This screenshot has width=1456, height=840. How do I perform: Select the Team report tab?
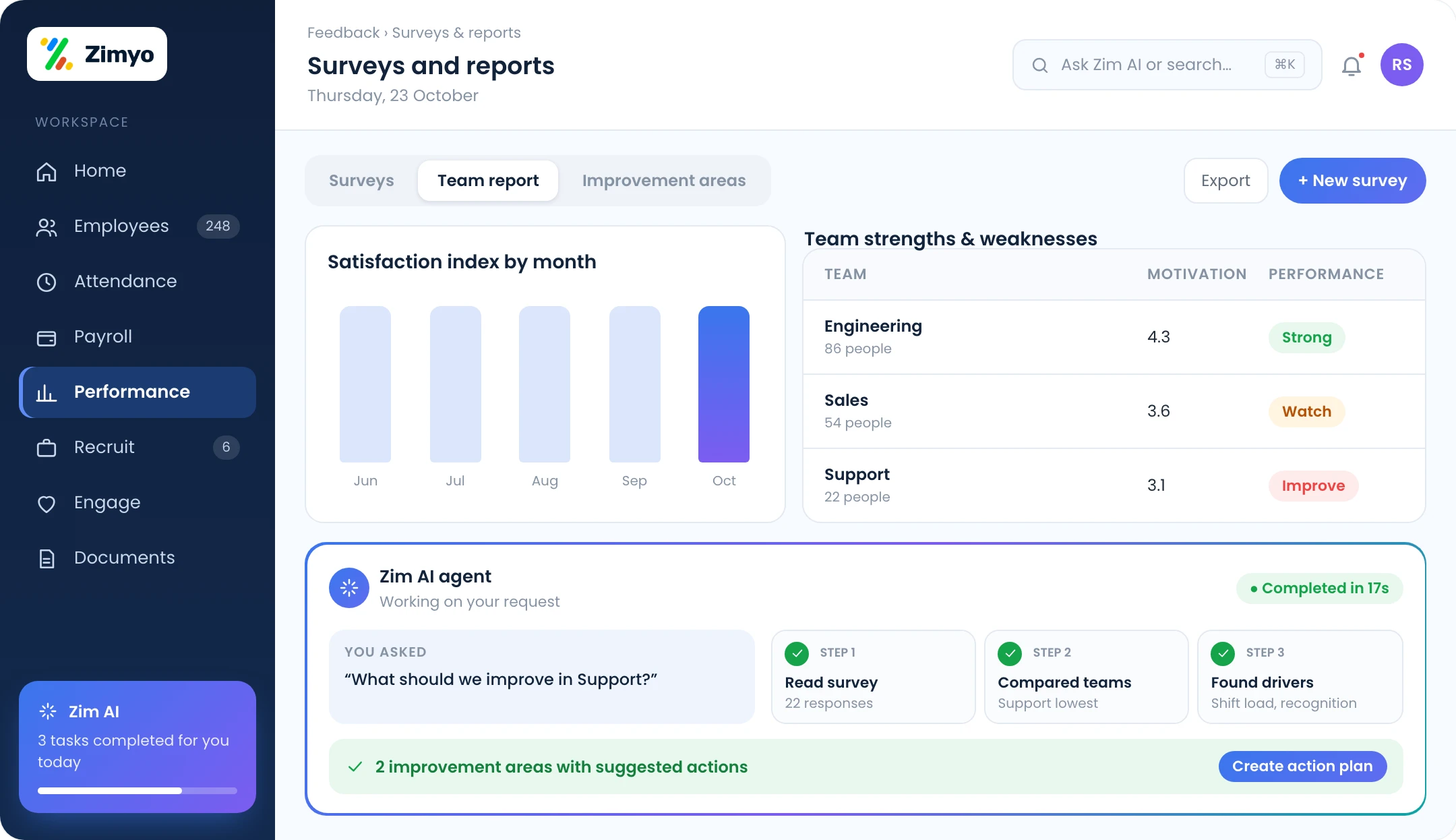tap(488, 181)
